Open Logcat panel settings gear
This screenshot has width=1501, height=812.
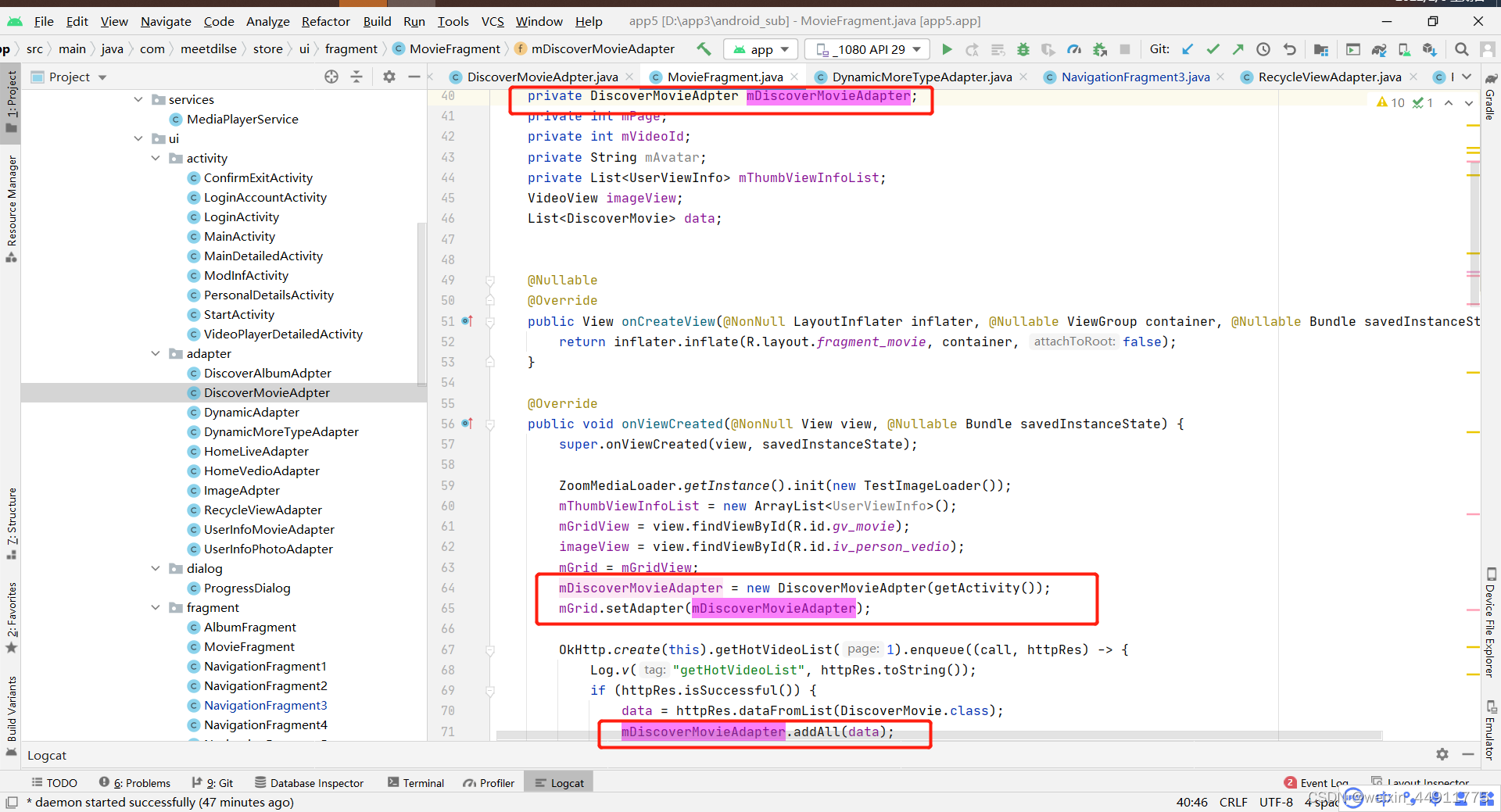pos(1442,754)
